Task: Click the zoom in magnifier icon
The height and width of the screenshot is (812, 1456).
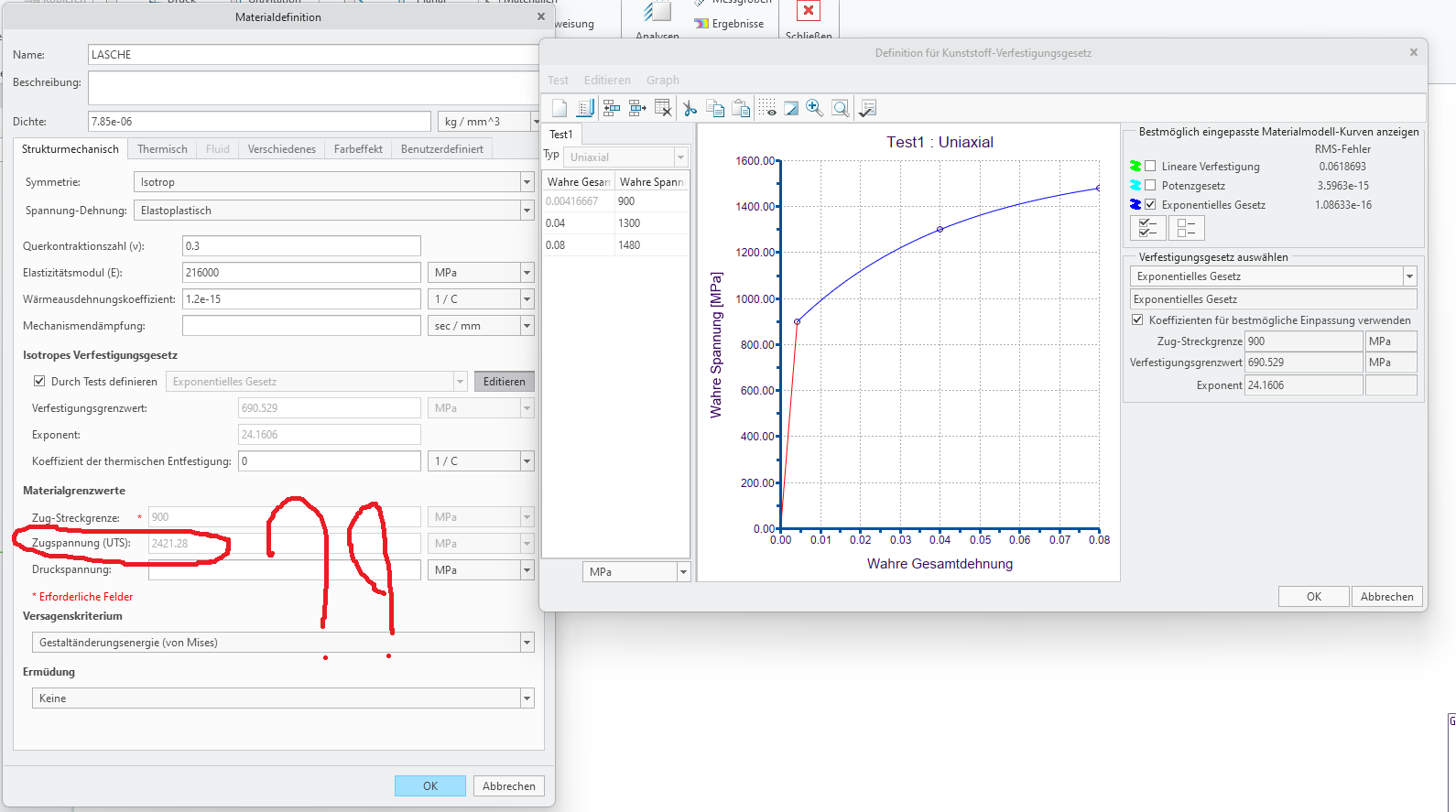Action: point(814,108)
